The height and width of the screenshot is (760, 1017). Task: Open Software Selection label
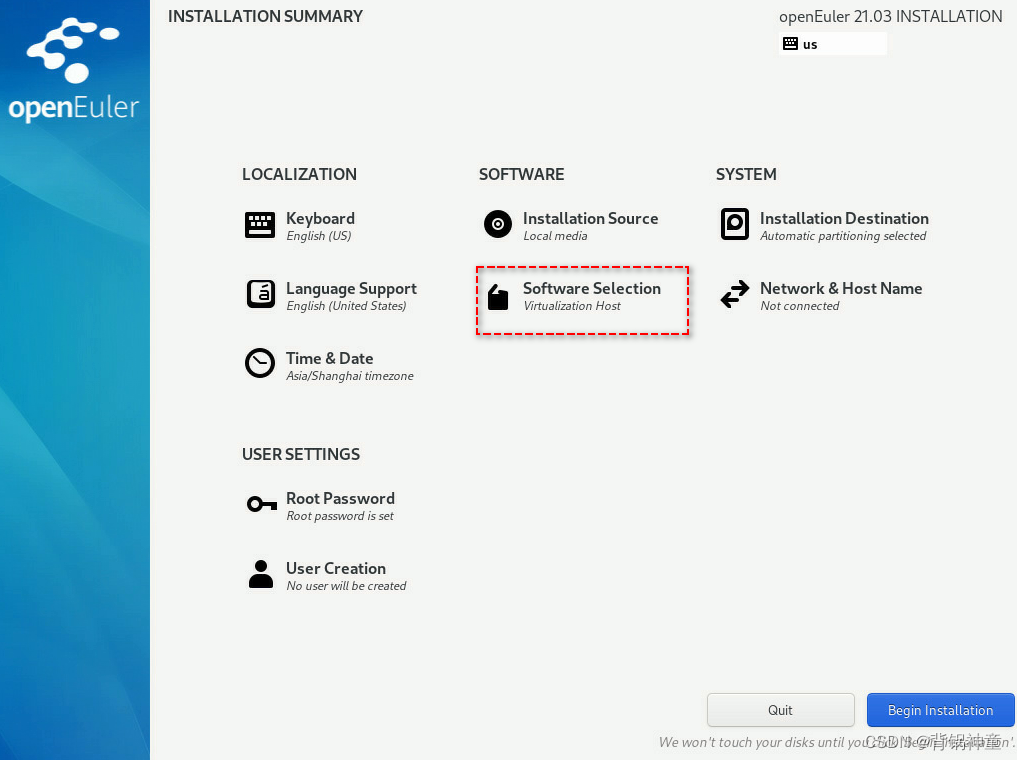(592, 289)
